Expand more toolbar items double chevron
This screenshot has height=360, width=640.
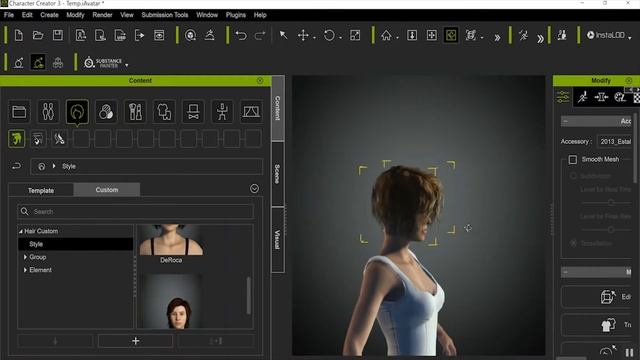[497, 38]
